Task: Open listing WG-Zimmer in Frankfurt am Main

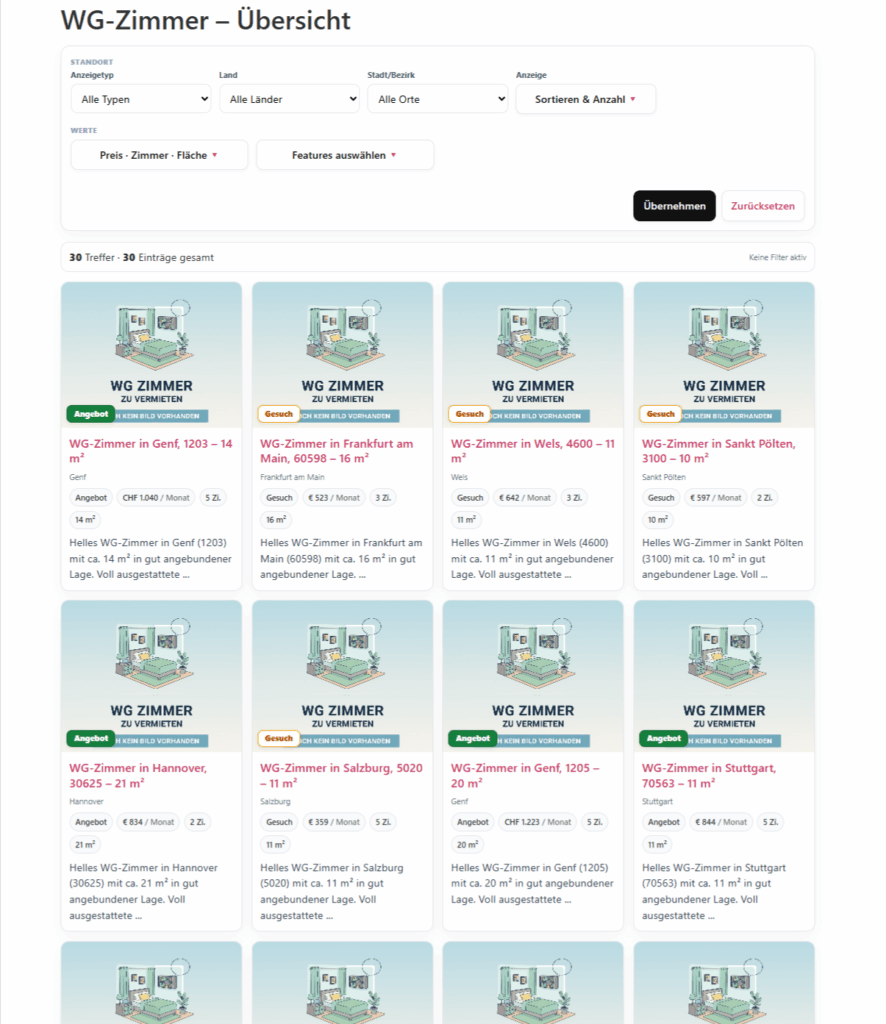Action: pyautogui.click(x=336, y=450)
